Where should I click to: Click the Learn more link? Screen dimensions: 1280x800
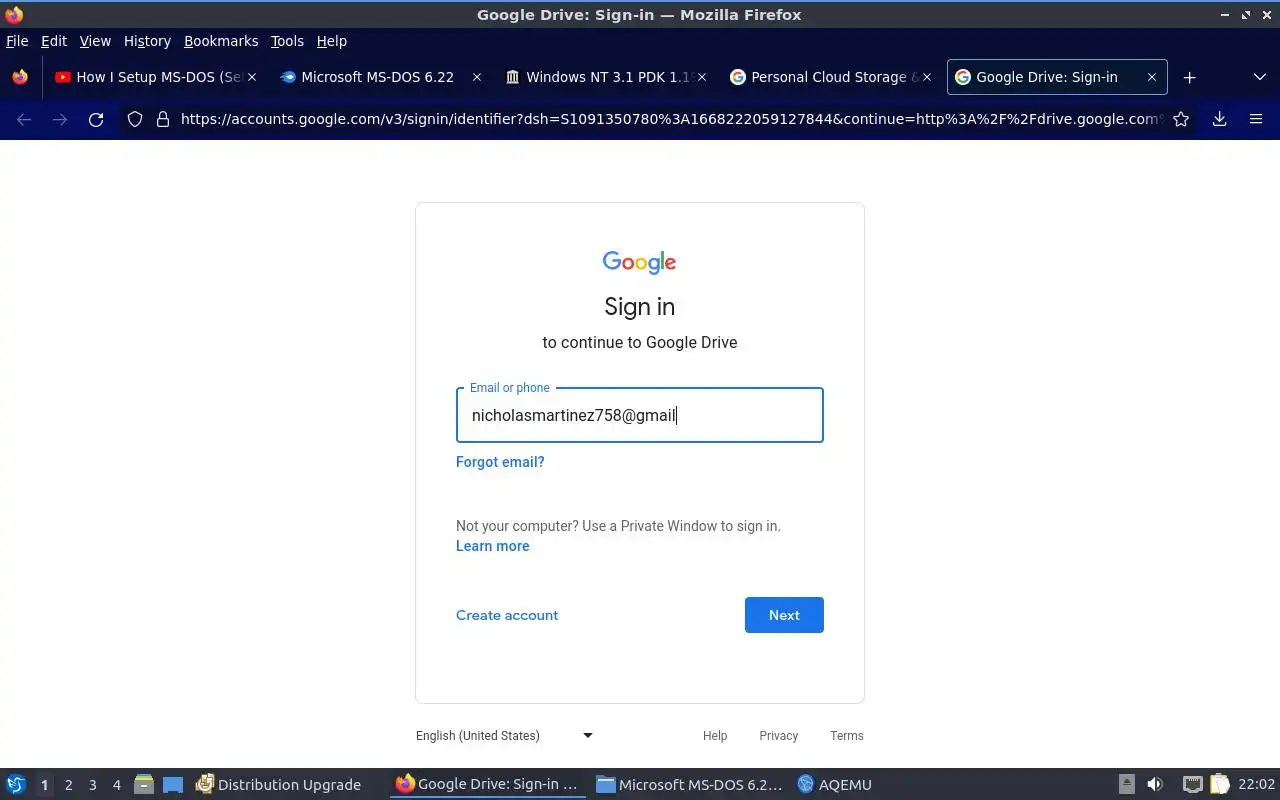point(493,546)
